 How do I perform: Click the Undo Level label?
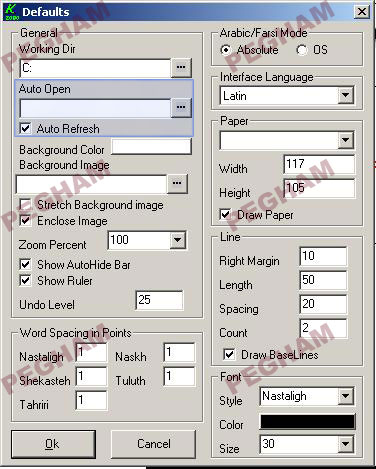pyautogui.click(x=47, y=305)
